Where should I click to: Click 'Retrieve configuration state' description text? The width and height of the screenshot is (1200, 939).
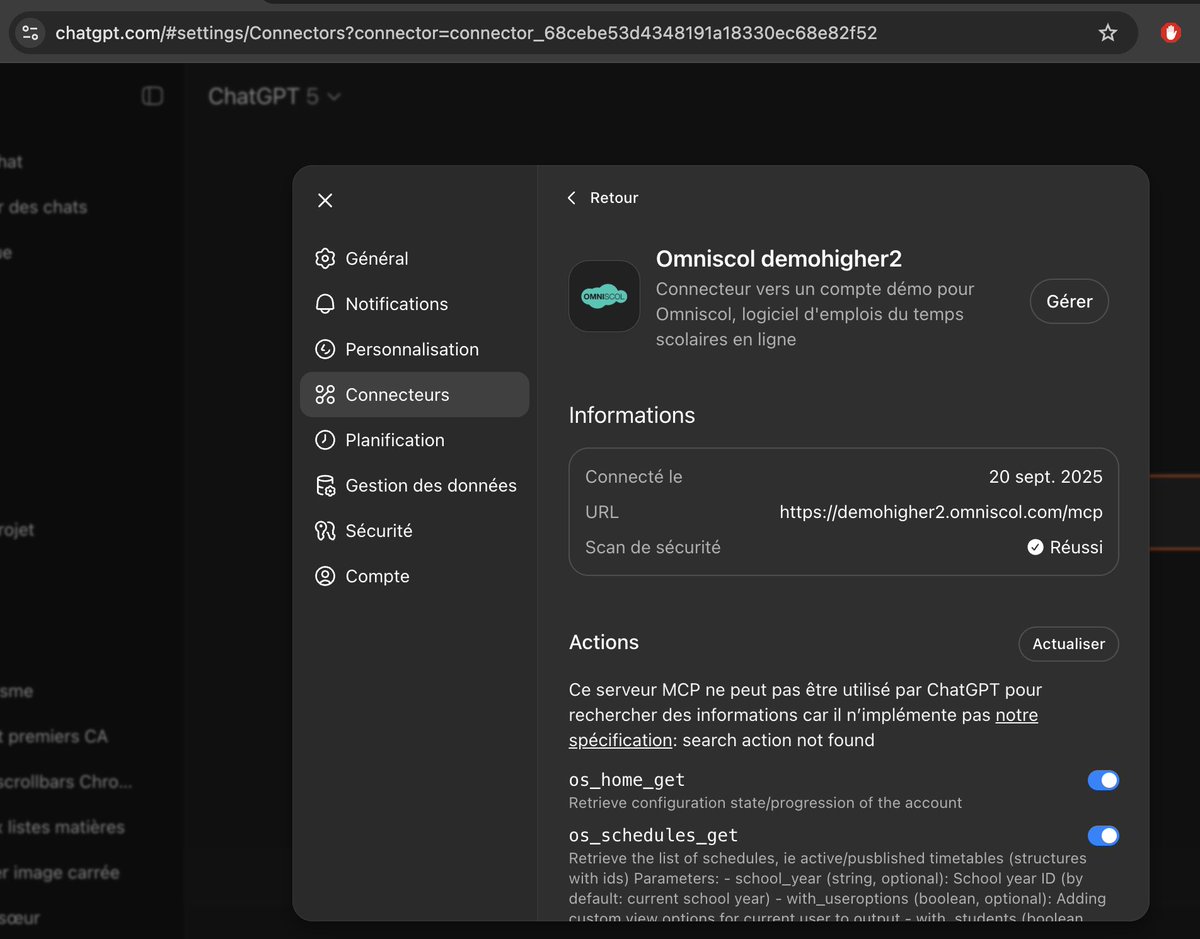click(766, 803)
